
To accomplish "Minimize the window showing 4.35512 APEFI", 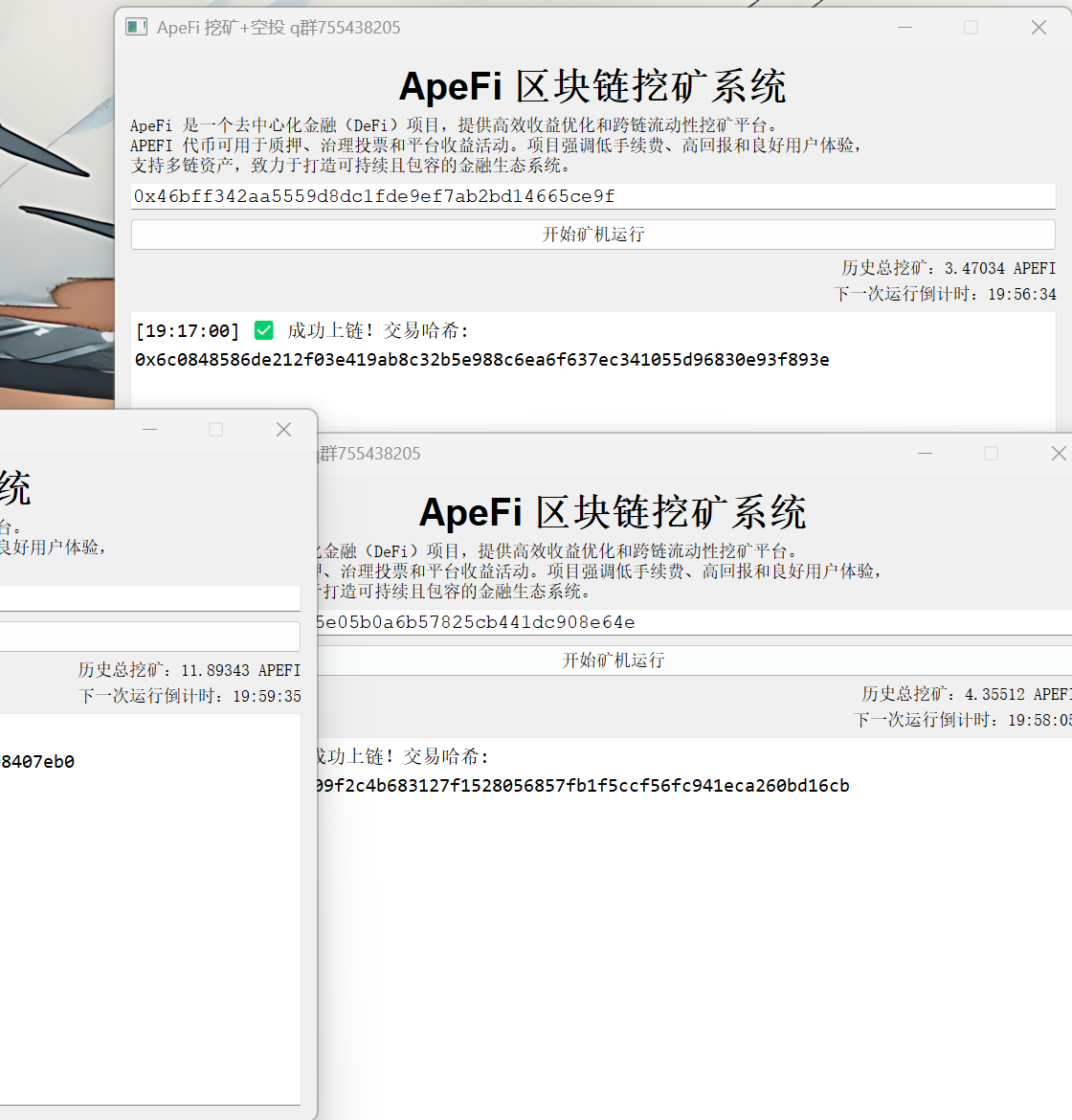I will pos(925,453).
